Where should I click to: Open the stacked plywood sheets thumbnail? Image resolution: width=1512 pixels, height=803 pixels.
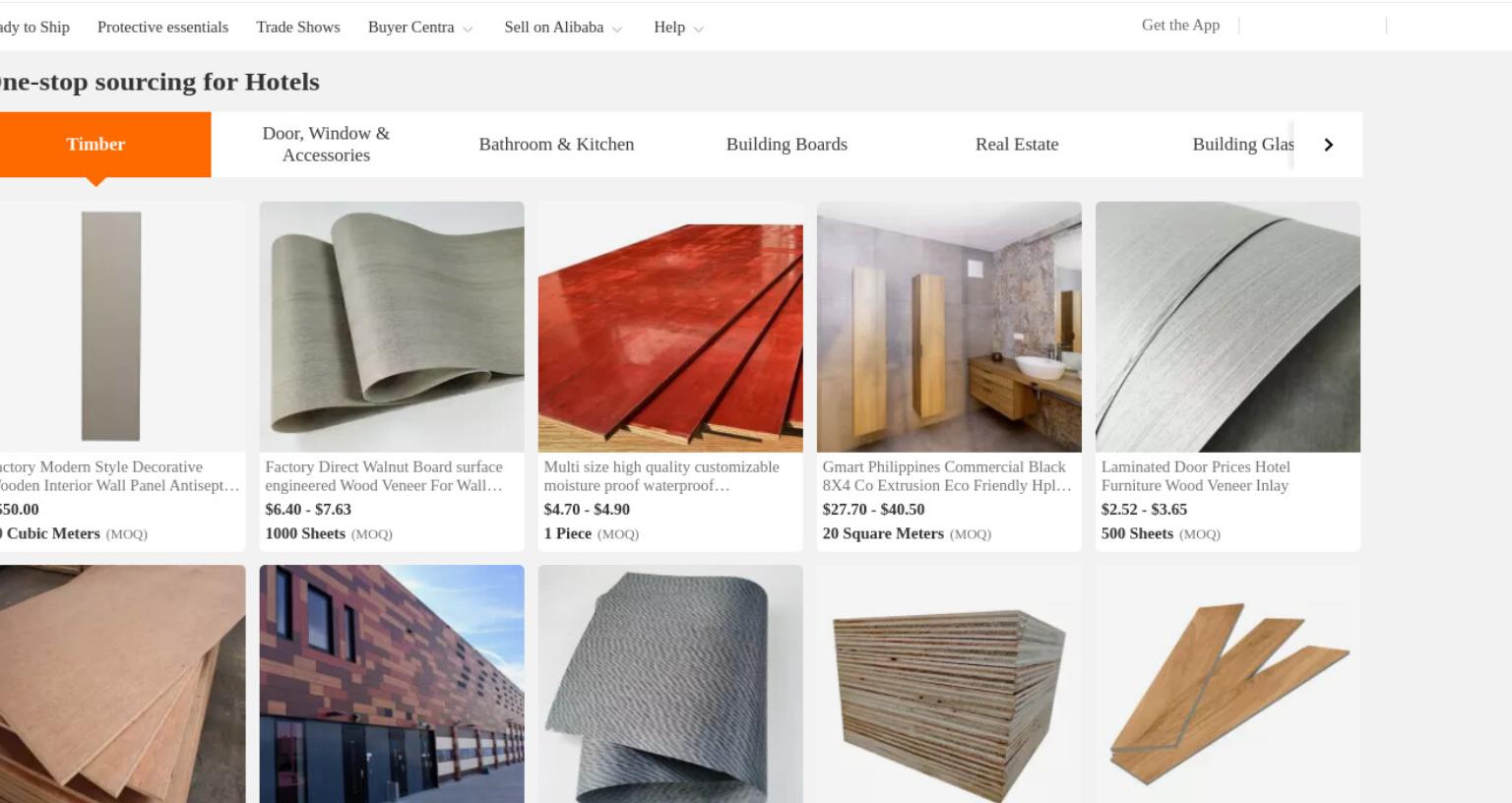point(949,684)
